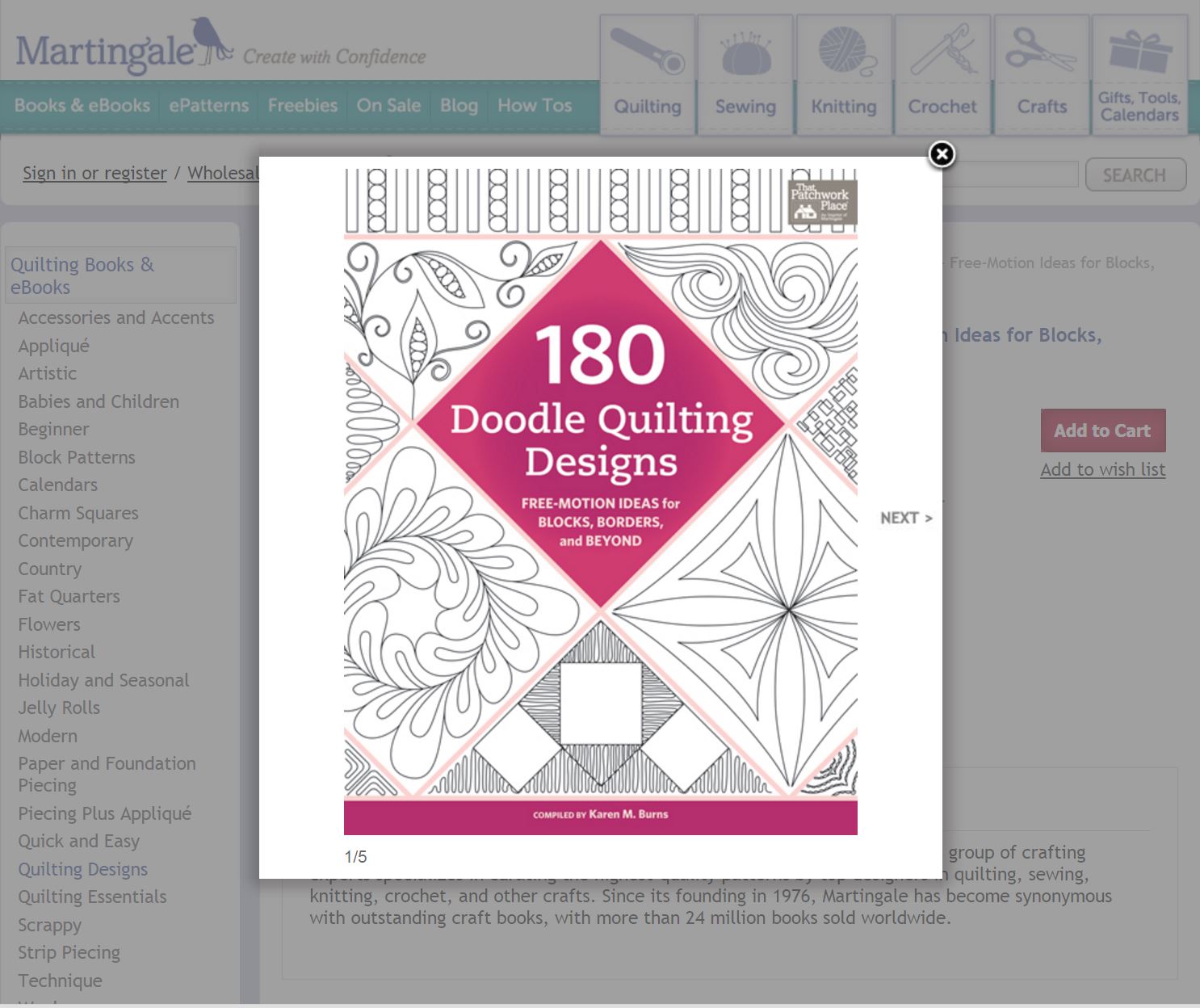
Task: Select Artistic category
Action: click(48, 373)
